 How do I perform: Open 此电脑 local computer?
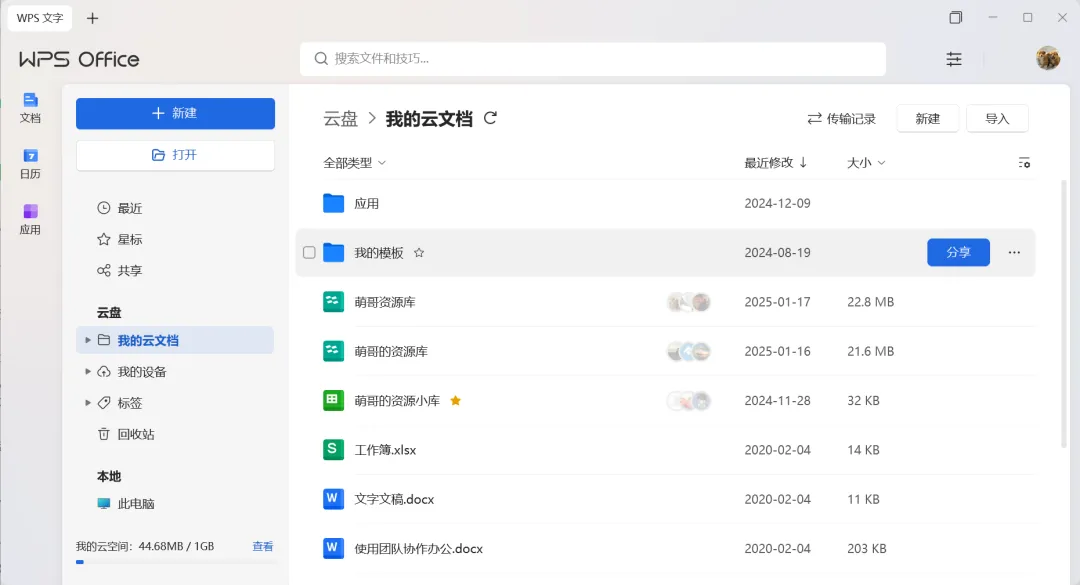click(x=126, y=504)
